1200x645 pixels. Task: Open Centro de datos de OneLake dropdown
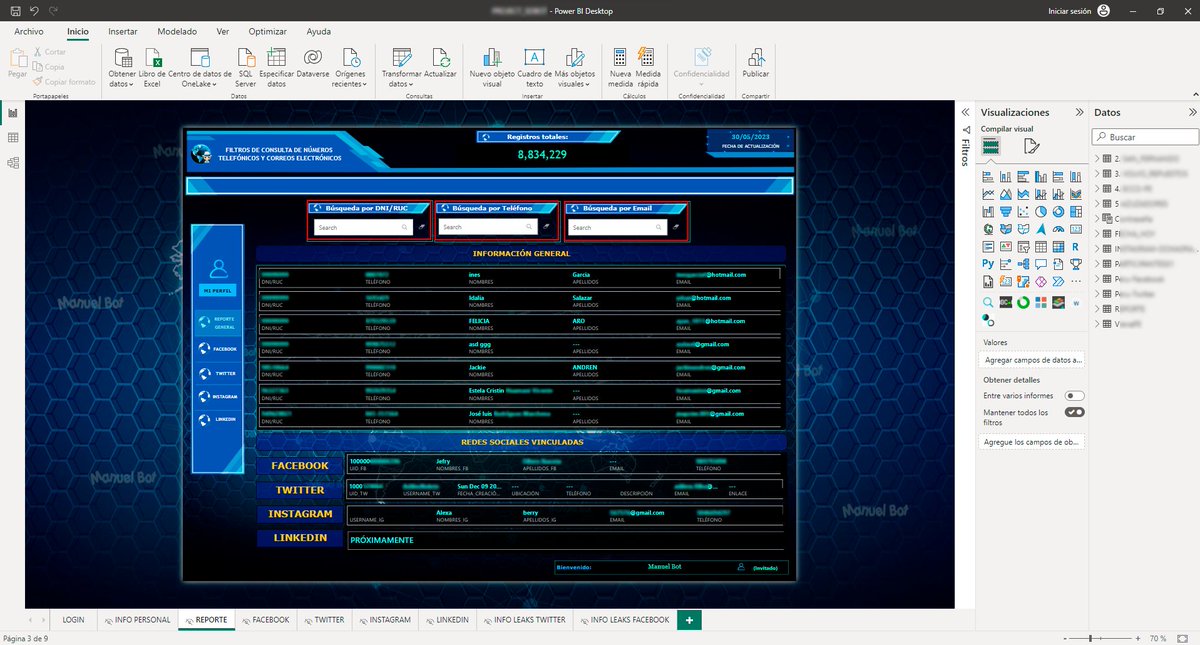point(199,67)
